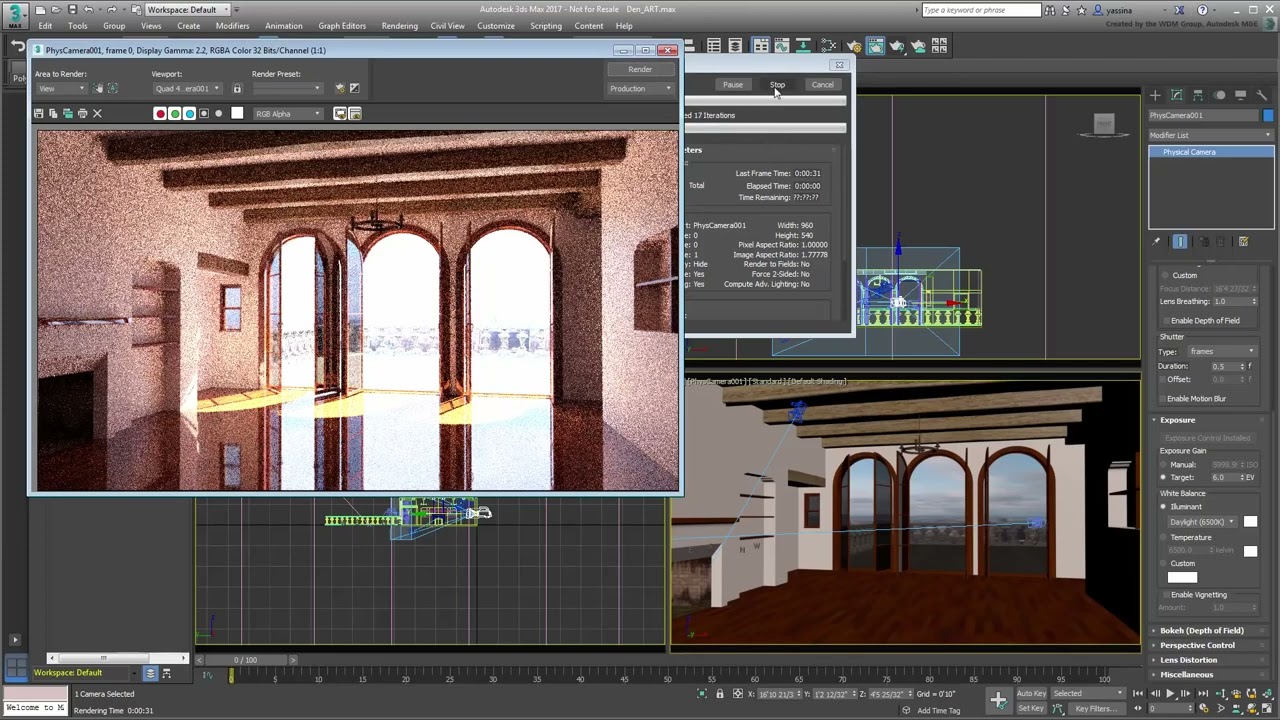Open RGB Alpha channel dropdown
The width and height of the screenshot is (1280, 720).
(x=288, y=113)
